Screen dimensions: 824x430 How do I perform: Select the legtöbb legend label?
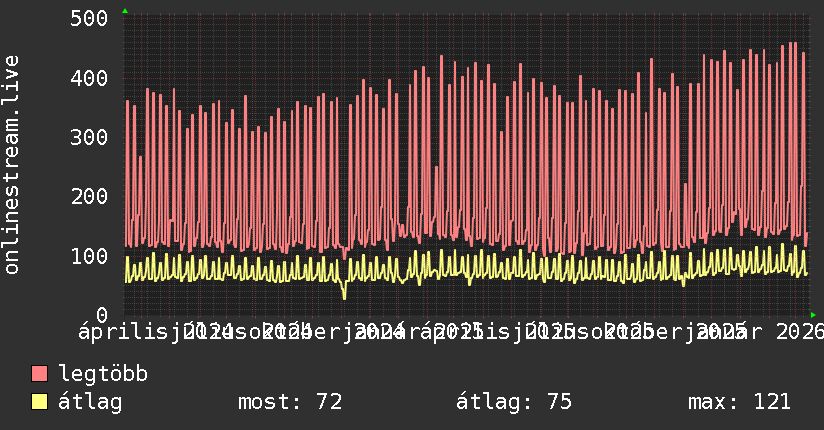103,373
